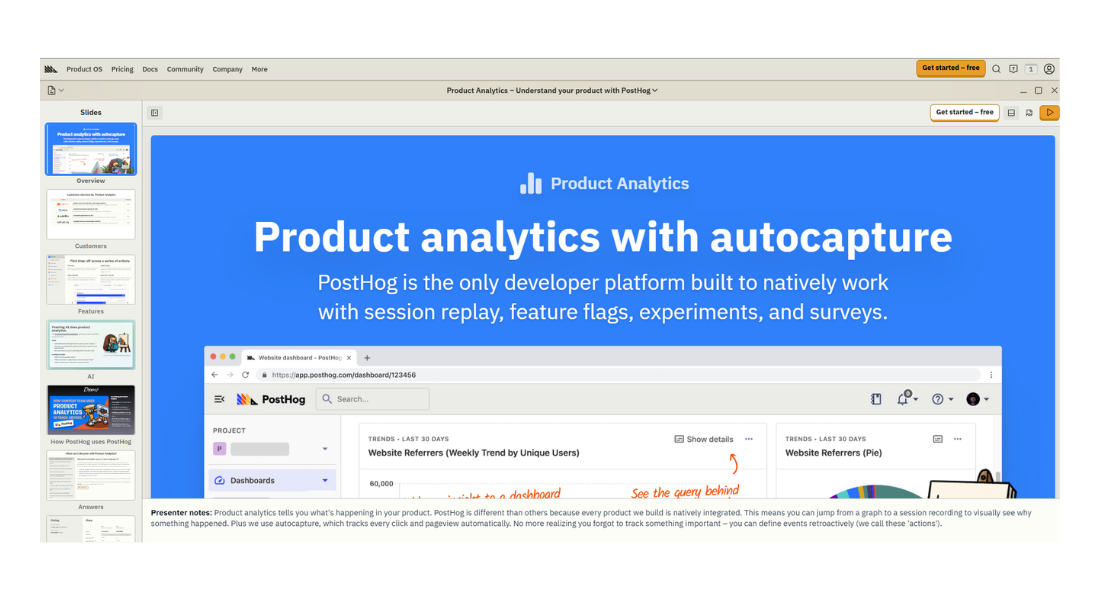Select the Answers slide thumbnail
Screen dimensions: 1100x600
(x=90, y=475)
